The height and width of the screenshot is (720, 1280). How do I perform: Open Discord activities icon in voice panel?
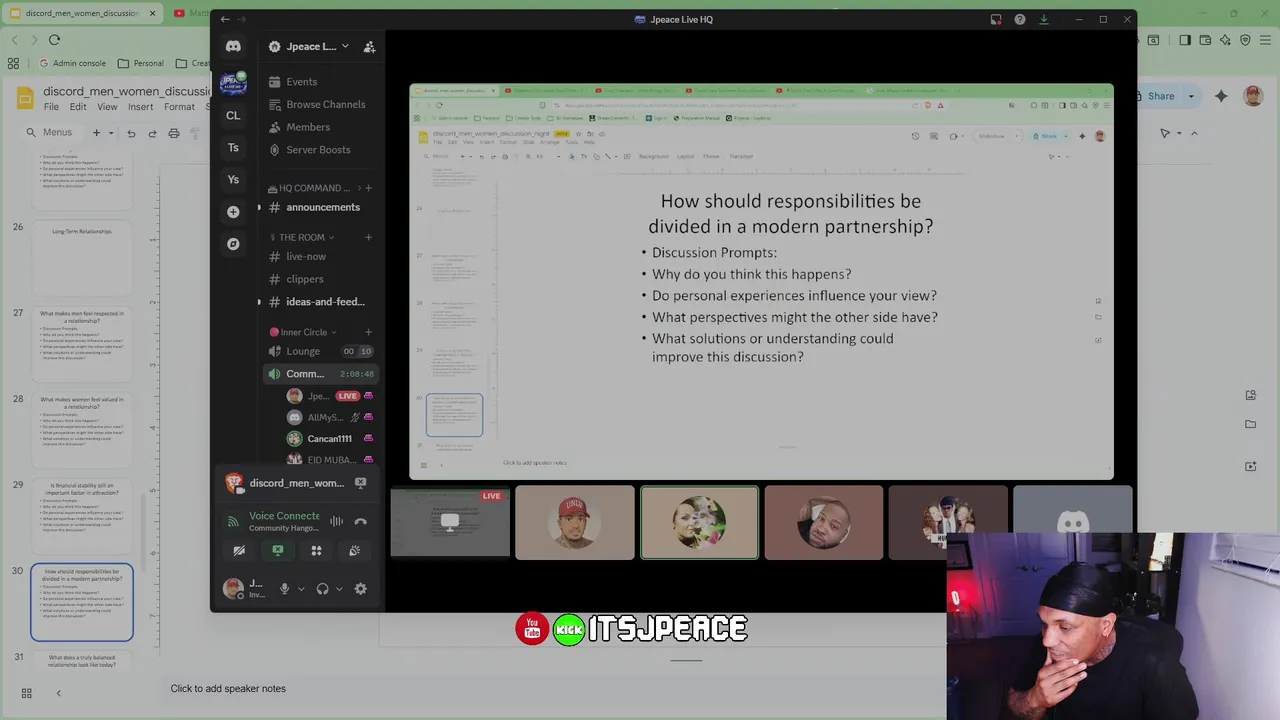coord(316,550)
